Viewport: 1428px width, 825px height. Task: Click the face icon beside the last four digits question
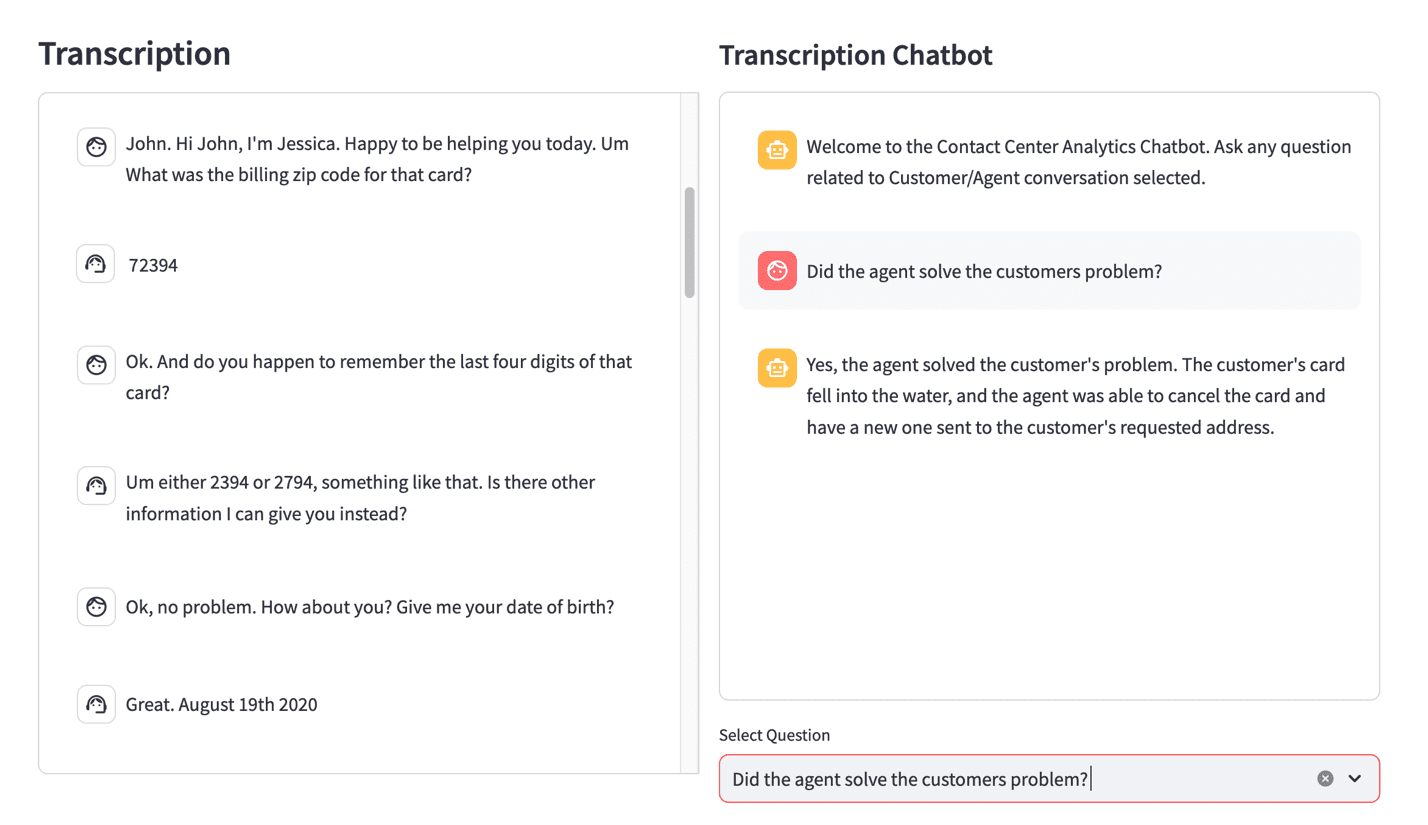pyautogui.click(x=96, y=364)
